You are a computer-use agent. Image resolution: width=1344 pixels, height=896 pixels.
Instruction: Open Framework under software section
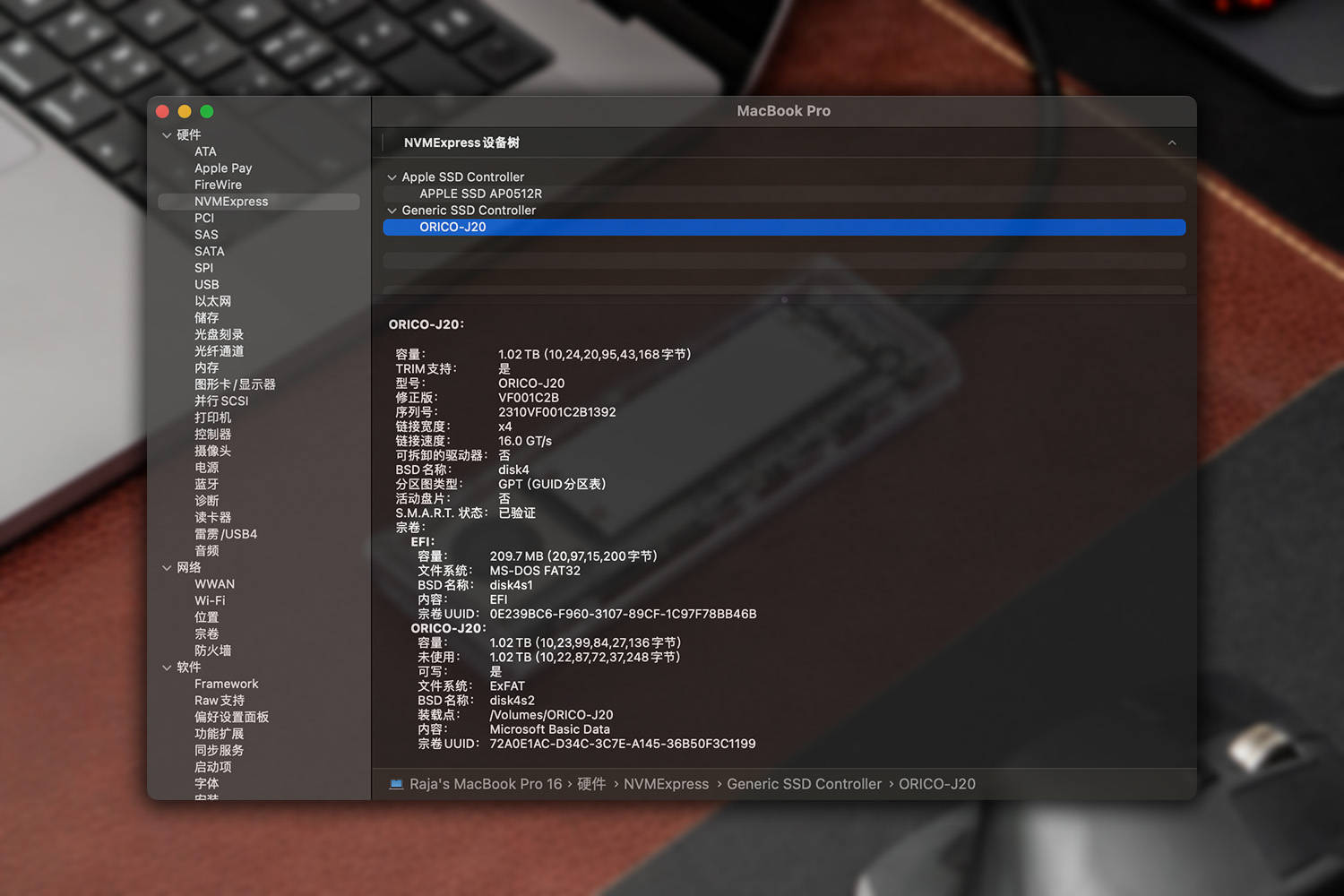(x=227, y=685)
